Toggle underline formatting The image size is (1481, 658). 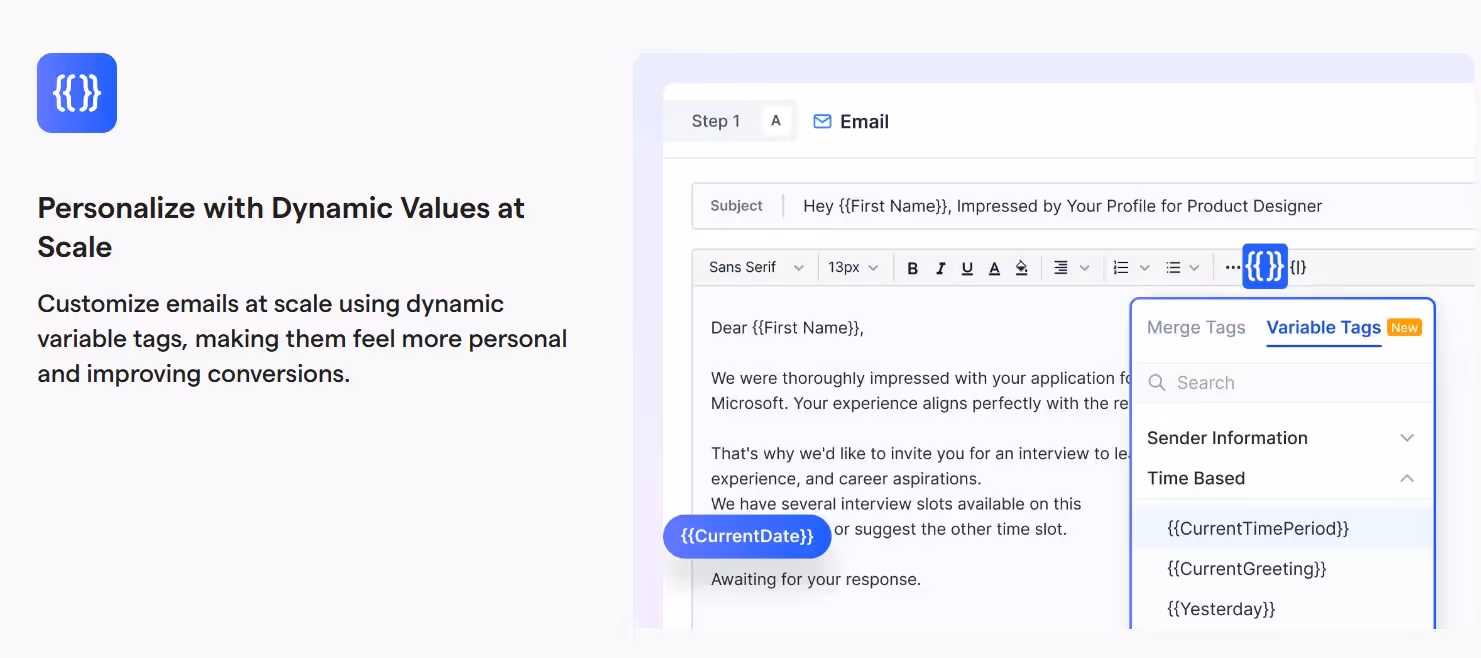click(967, 267)
